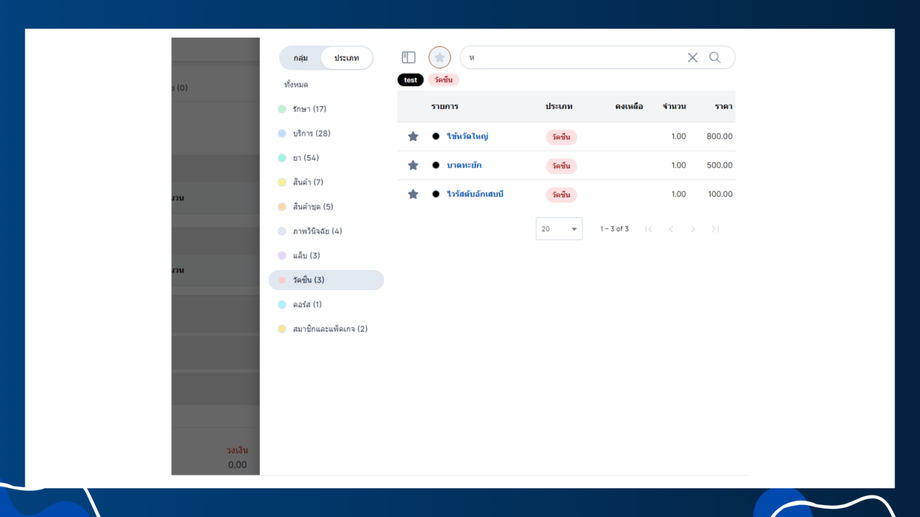
Task: Click black color dot on ไข้หวัดใหญ่ row
Action: point(435,136)
